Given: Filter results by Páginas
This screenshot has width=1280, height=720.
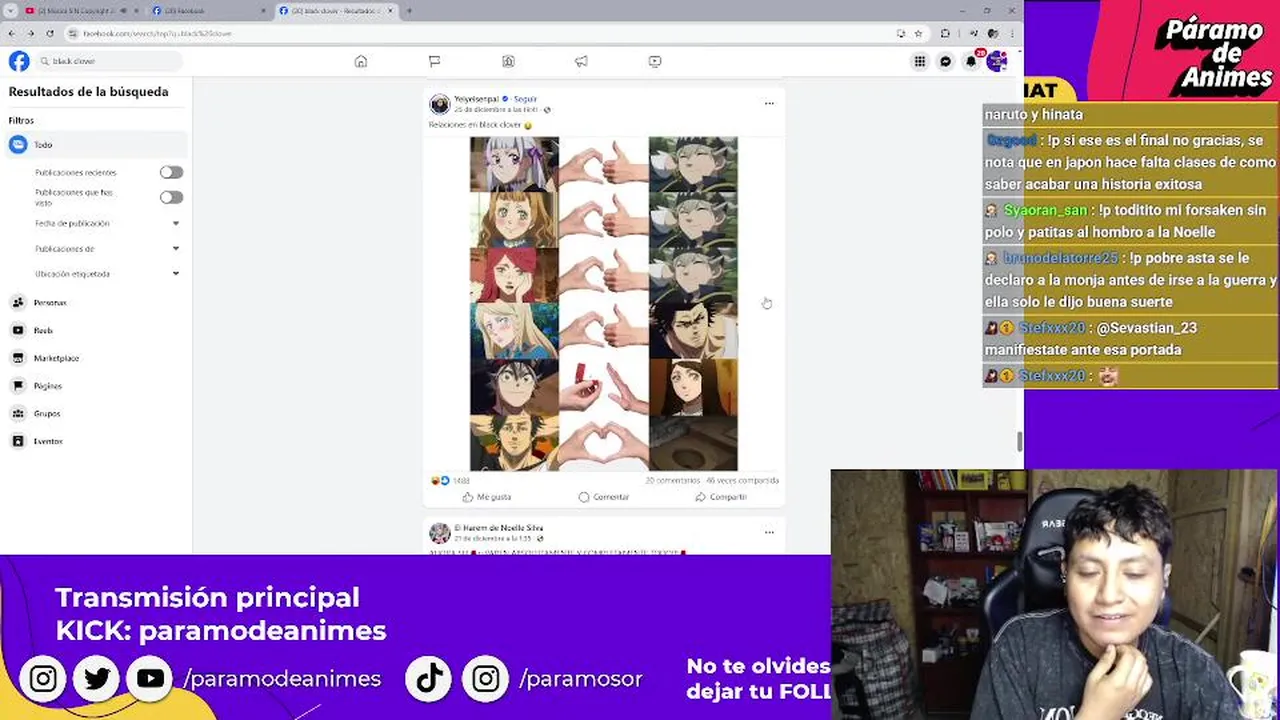Looking at the screenshot, I should (96, 385).
